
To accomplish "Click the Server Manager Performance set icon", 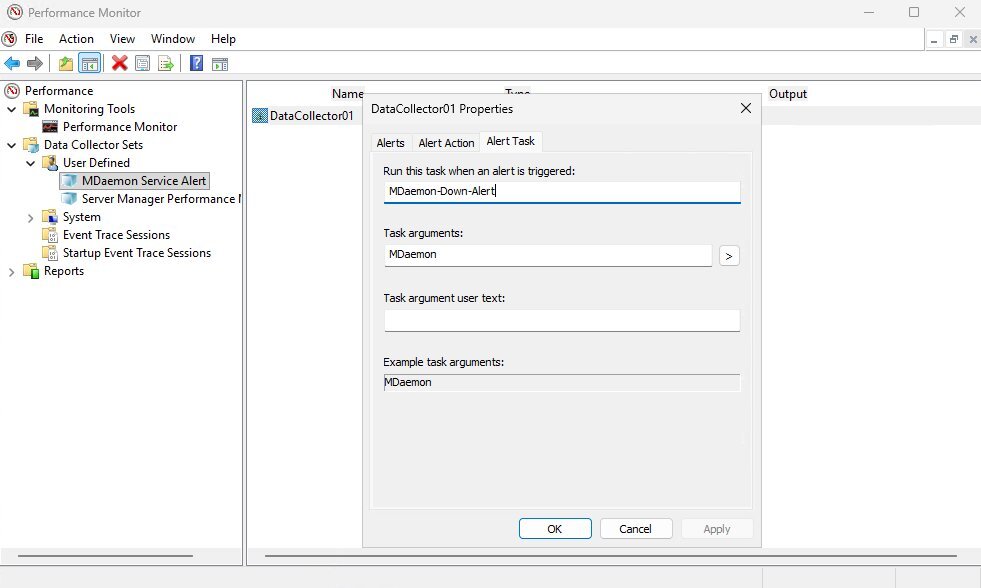I will [x=69, y=199].
